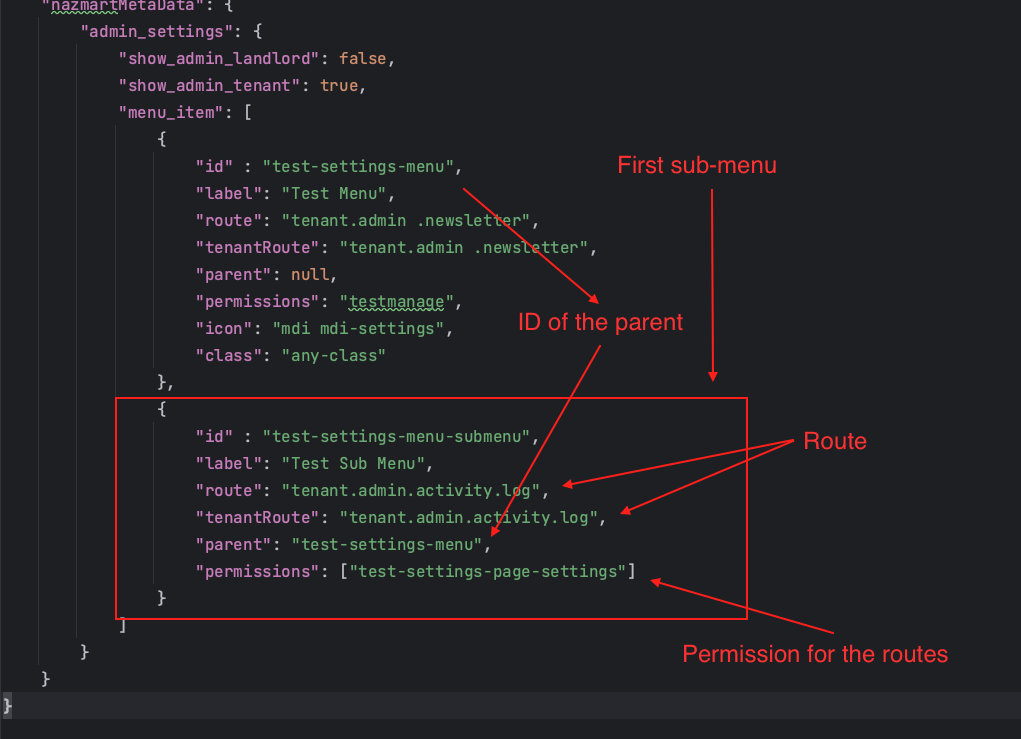Click the "label" key before "Test Sub Menu"
The width and height of the screenshot is (1021, 739).
(x=228, y=464)
